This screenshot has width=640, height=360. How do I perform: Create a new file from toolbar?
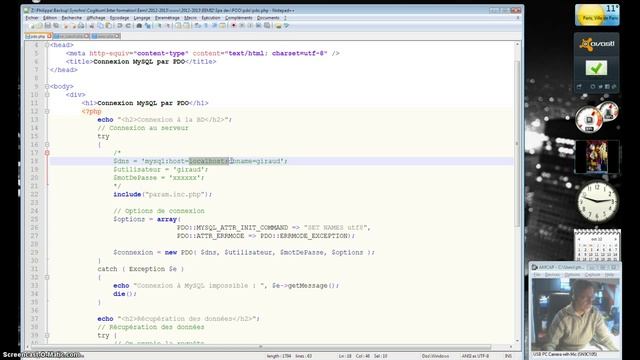coord(32,26)
